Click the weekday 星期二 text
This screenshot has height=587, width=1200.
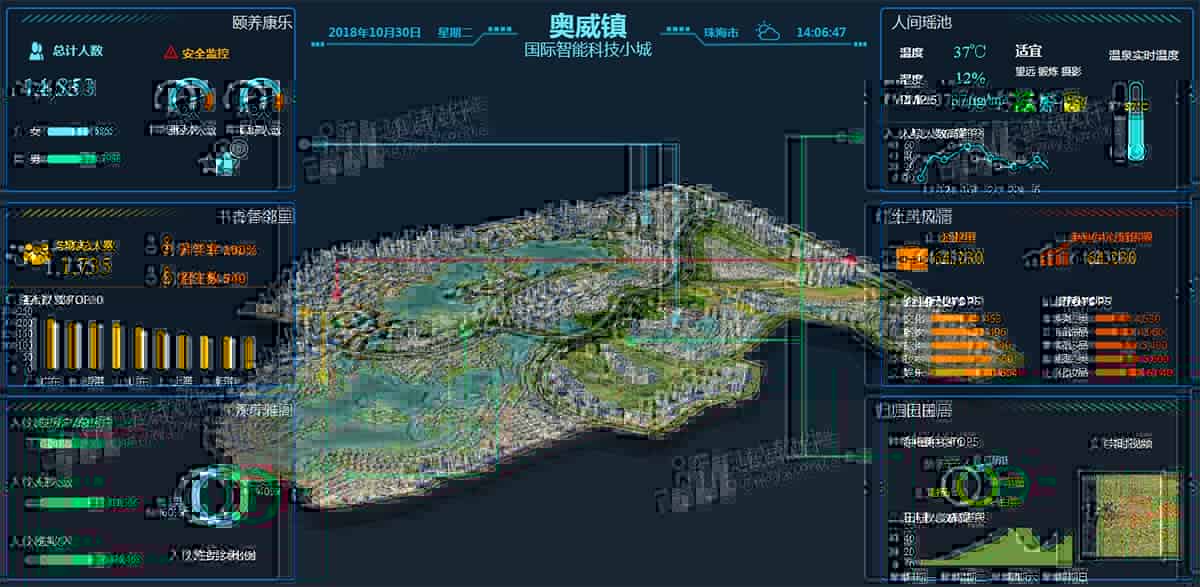point(455,32)
